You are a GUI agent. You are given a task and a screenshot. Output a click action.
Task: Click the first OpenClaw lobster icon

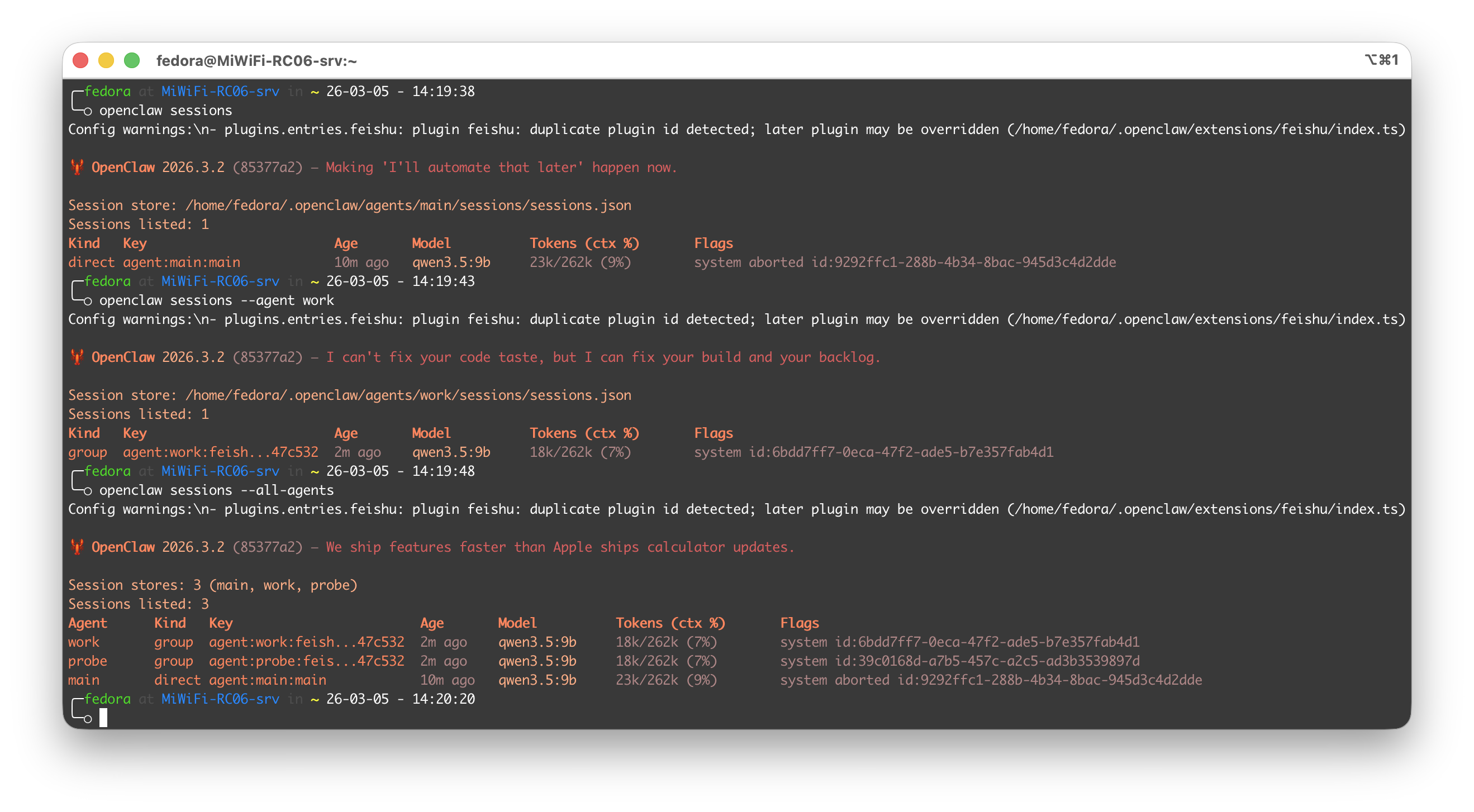click(77, 168)
